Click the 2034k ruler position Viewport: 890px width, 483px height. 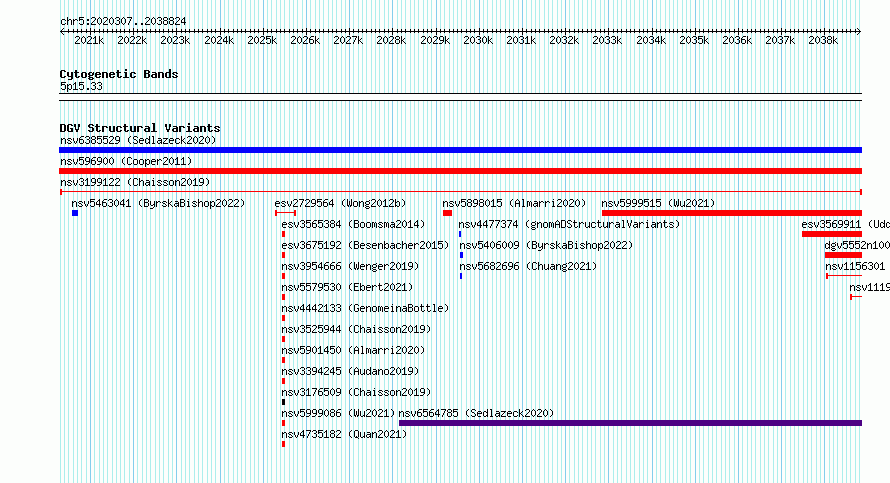651,40
